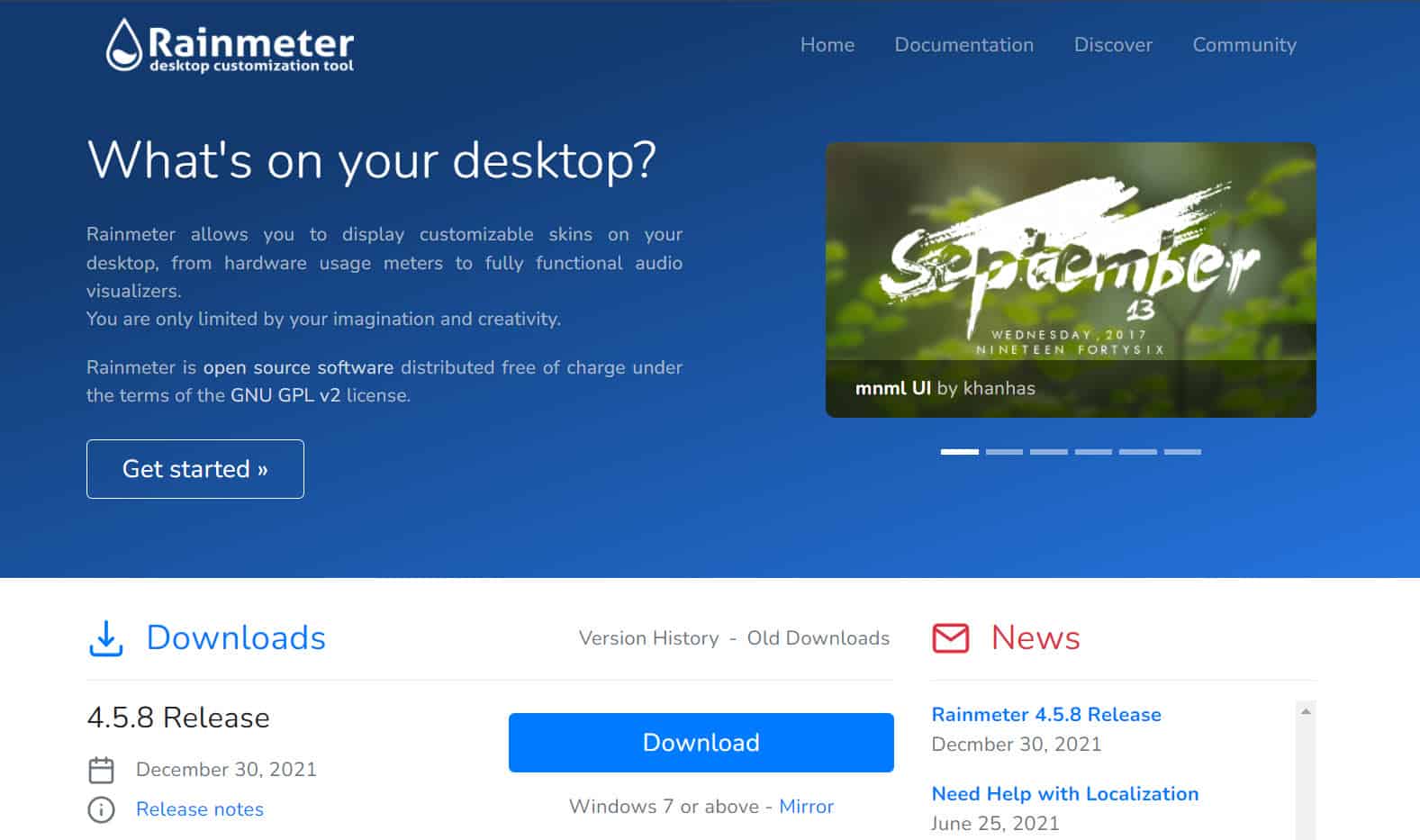Click the Downloads section heading
The height and width of the screenshot is (840, 1420).
pyautogui.click(x=236, y=638)
